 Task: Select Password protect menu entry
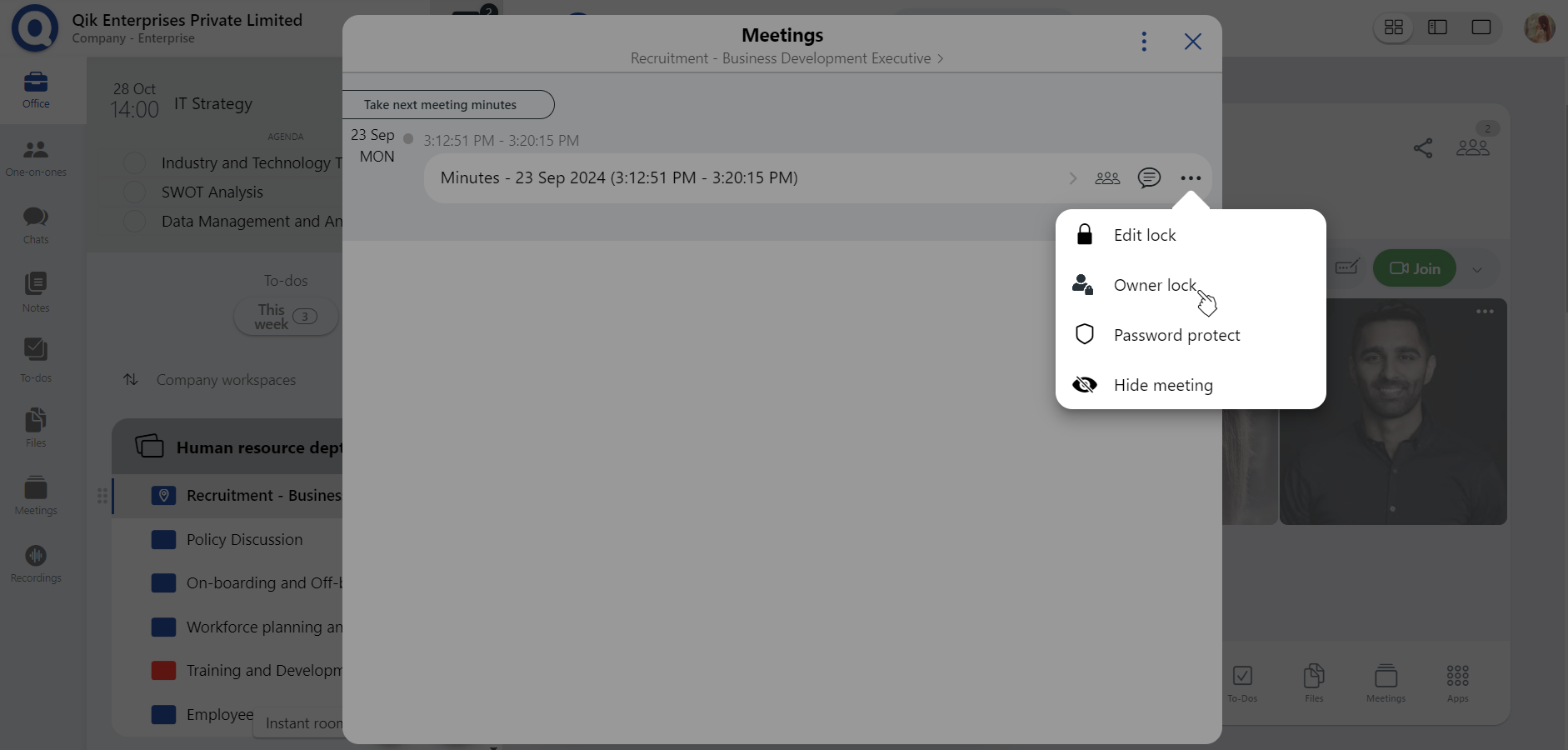point(1176,335)
